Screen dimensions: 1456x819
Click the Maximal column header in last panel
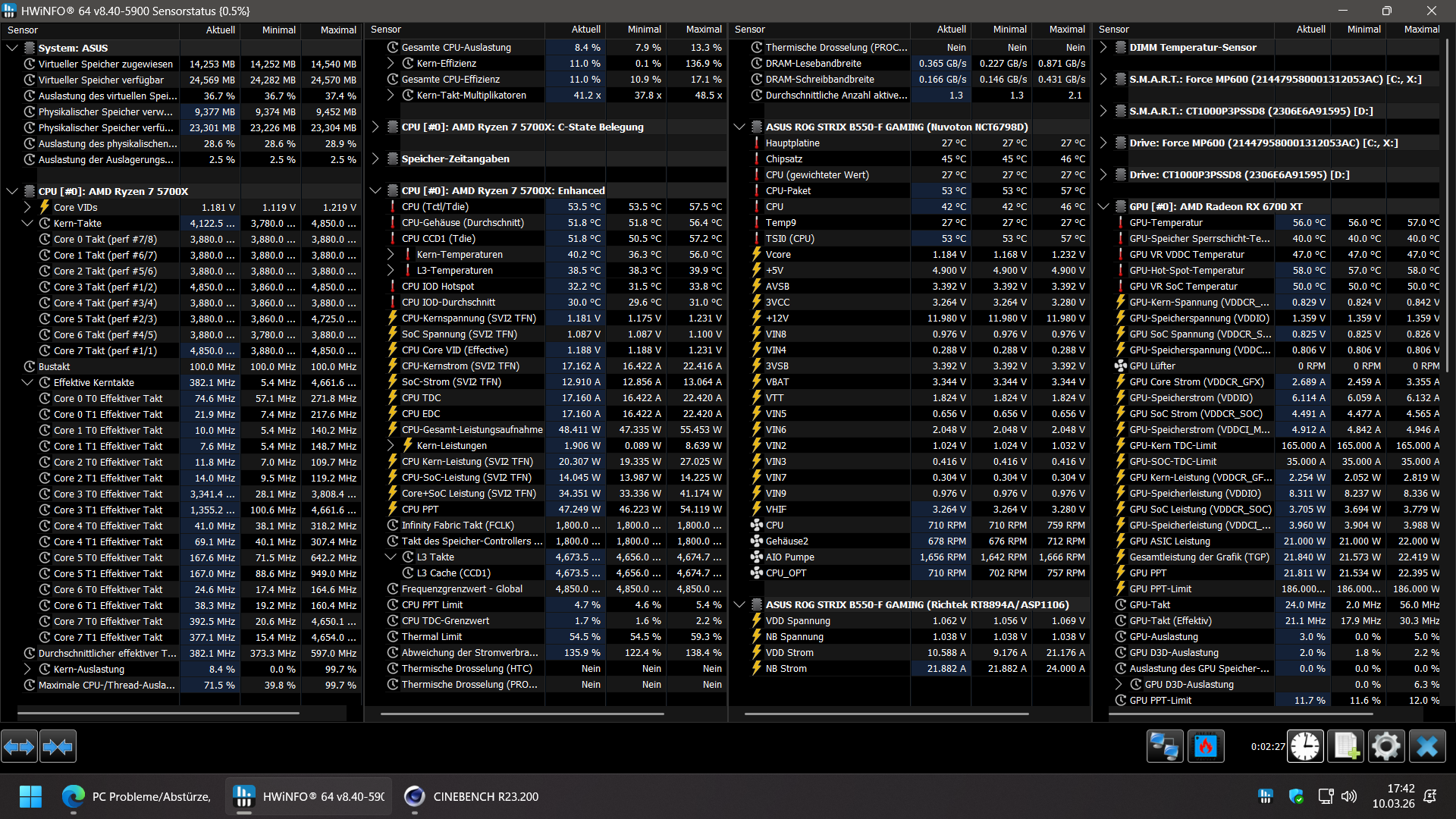(x=1421, y=30)
